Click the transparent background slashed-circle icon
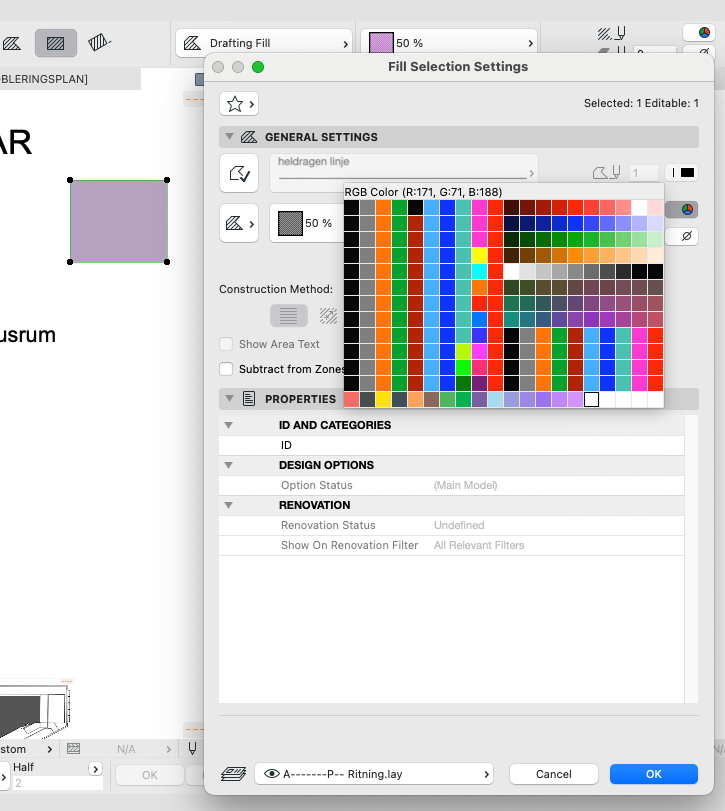The height and width of the screenshot is (811, 725). 687,237
